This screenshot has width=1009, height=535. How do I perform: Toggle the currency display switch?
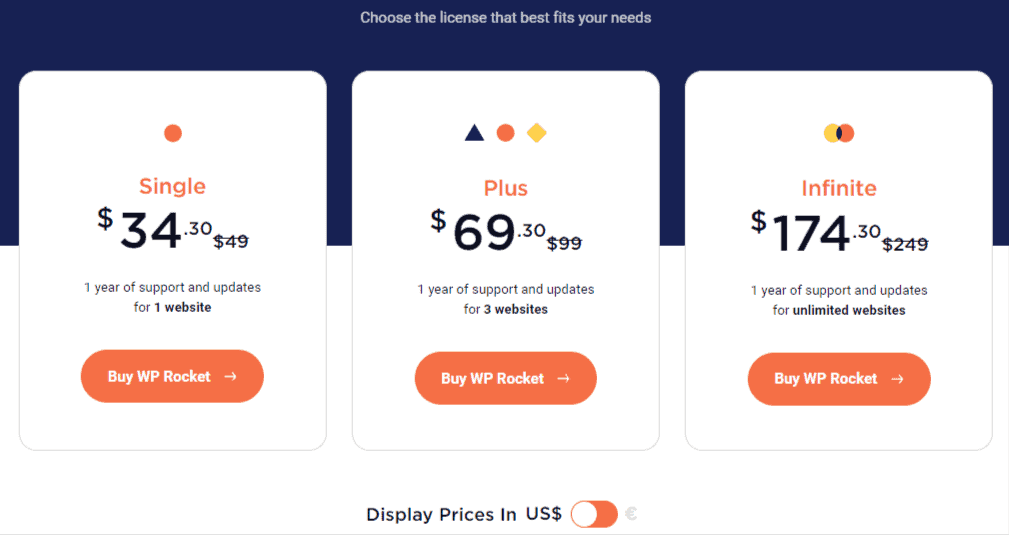(x=594, y=514)
